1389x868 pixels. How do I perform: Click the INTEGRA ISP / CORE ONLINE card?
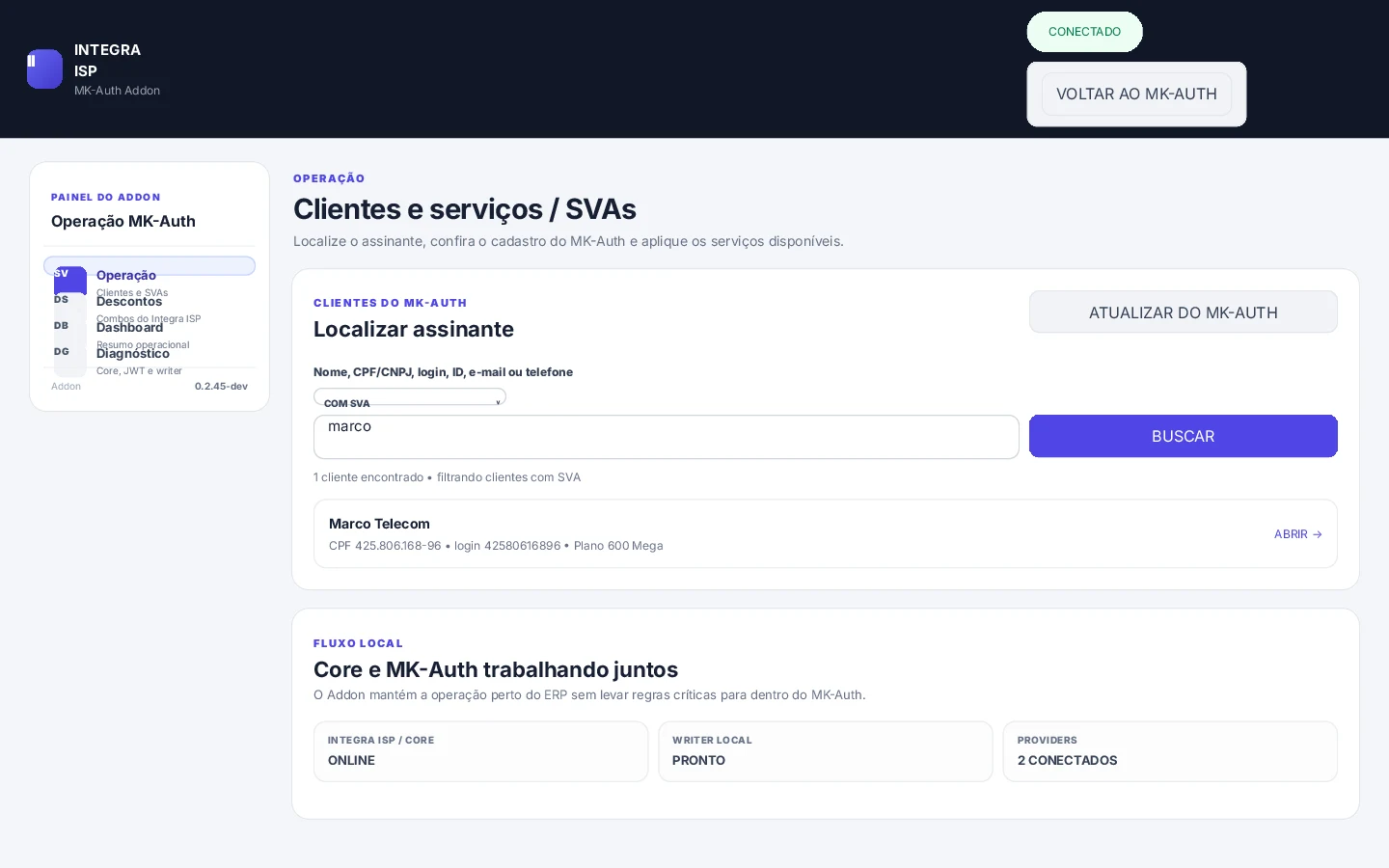coord(480,751)
